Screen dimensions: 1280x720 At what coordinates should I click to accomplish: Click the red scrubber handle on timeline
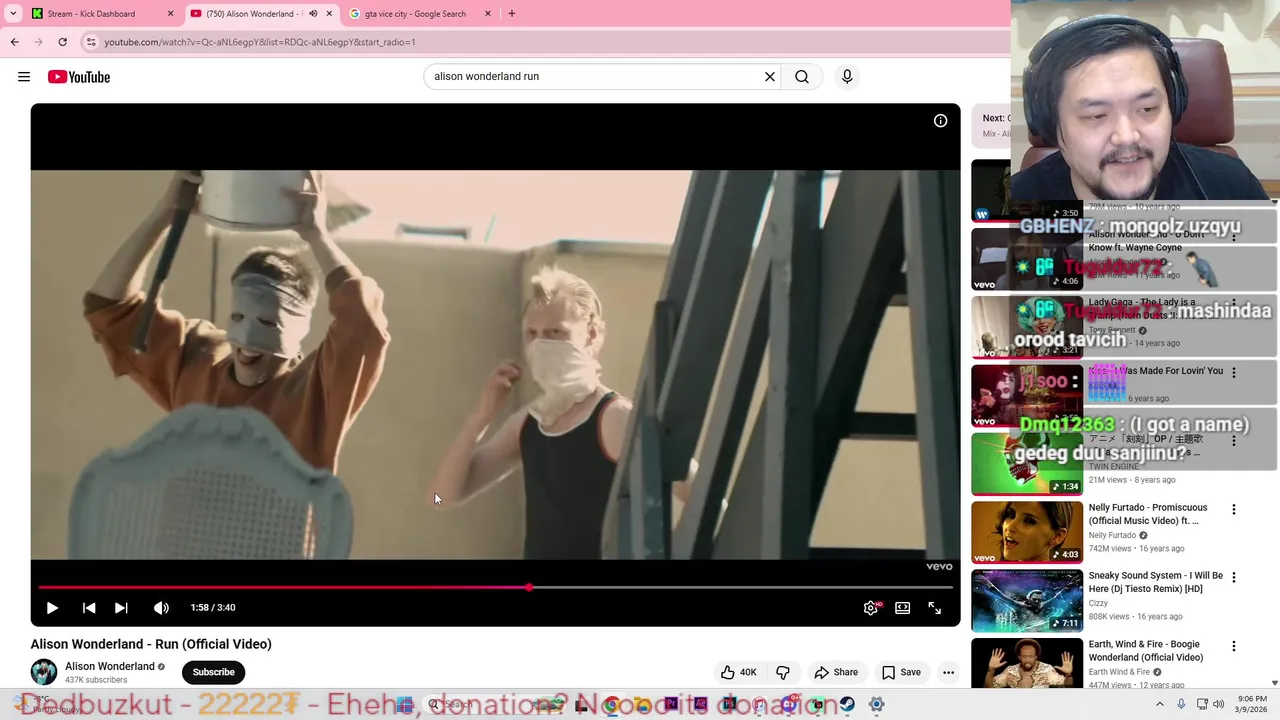529,588
